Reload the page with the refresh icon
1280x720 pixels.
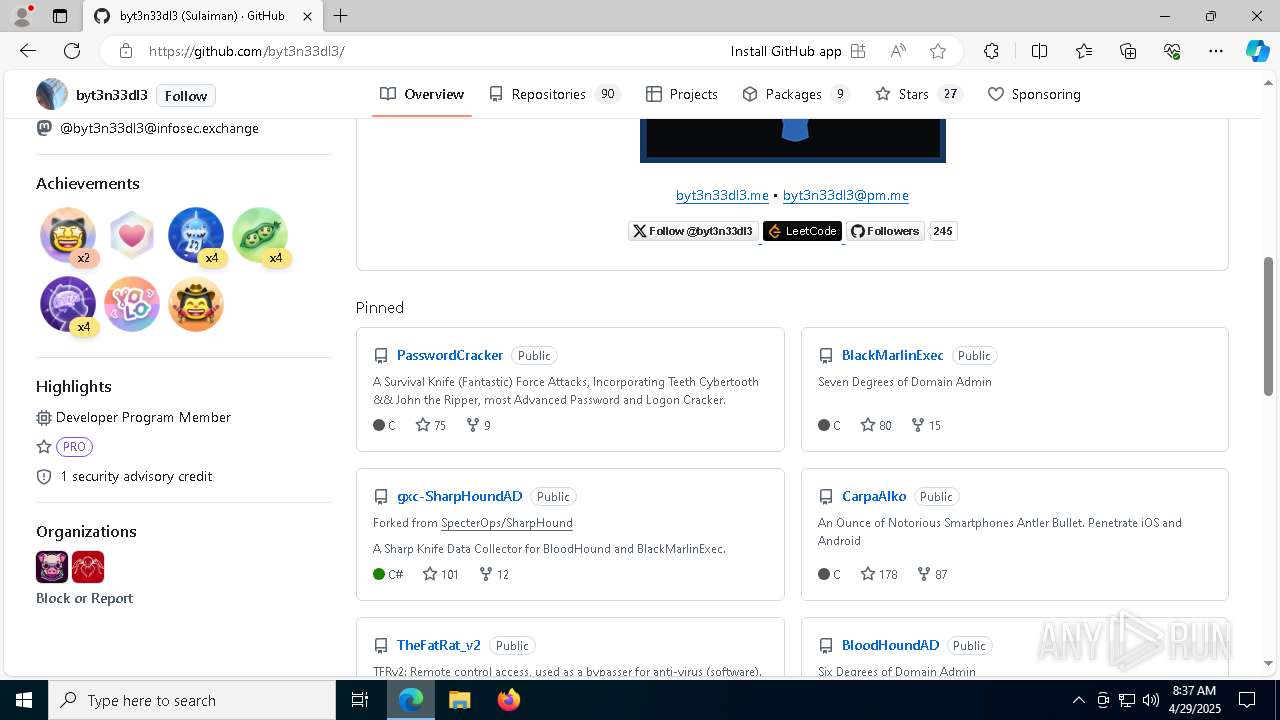pyautogui.click(x=72, y=51)
